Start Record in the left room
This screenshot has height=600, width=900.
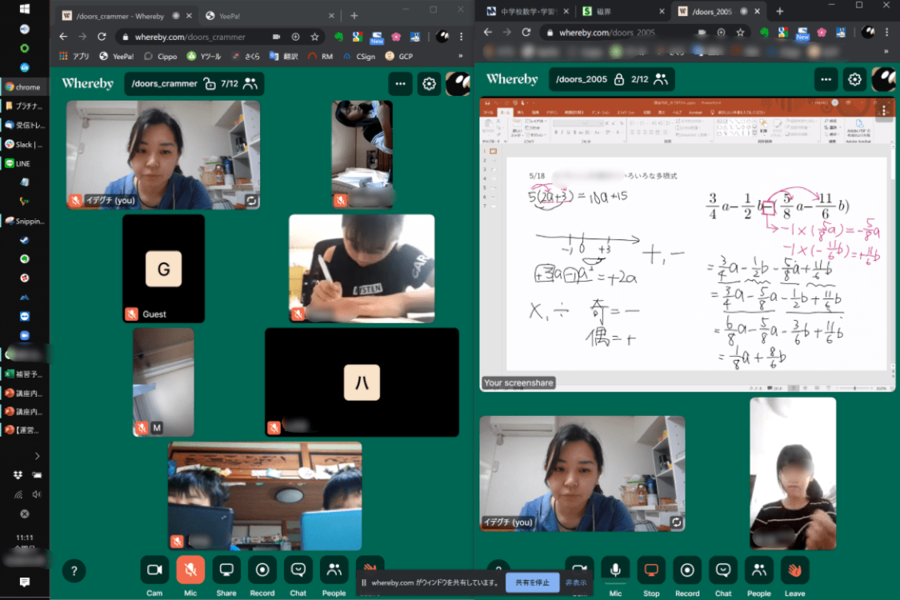[x=262, y=569]
